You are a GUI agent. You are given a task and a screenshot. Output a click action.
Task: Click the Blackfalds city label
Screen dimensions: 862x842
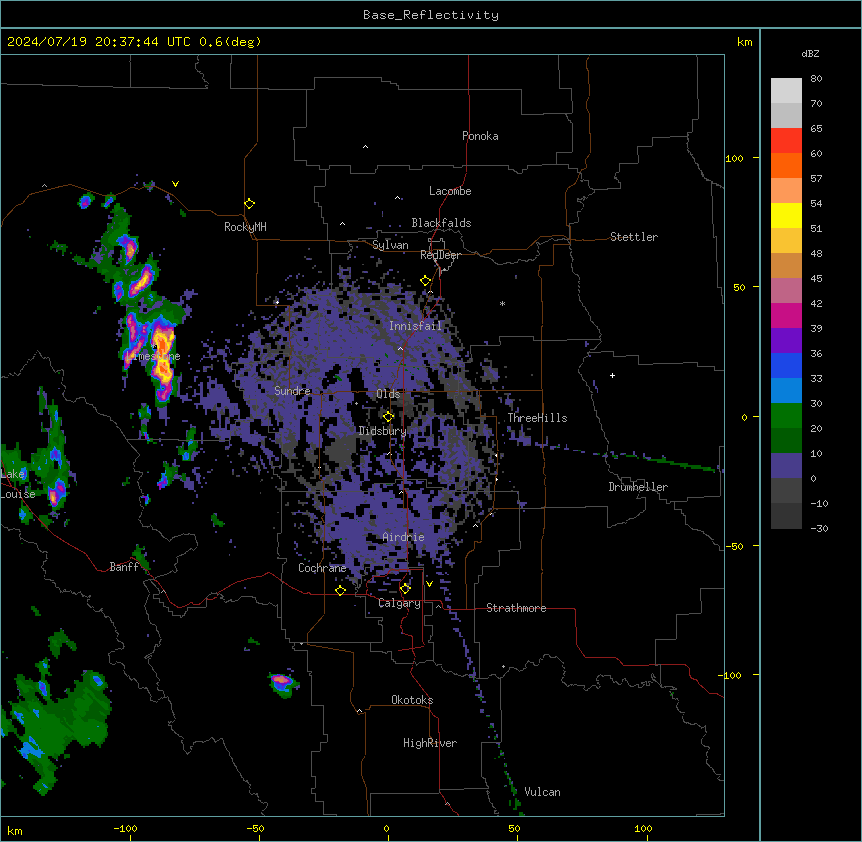tap(441, 223)
